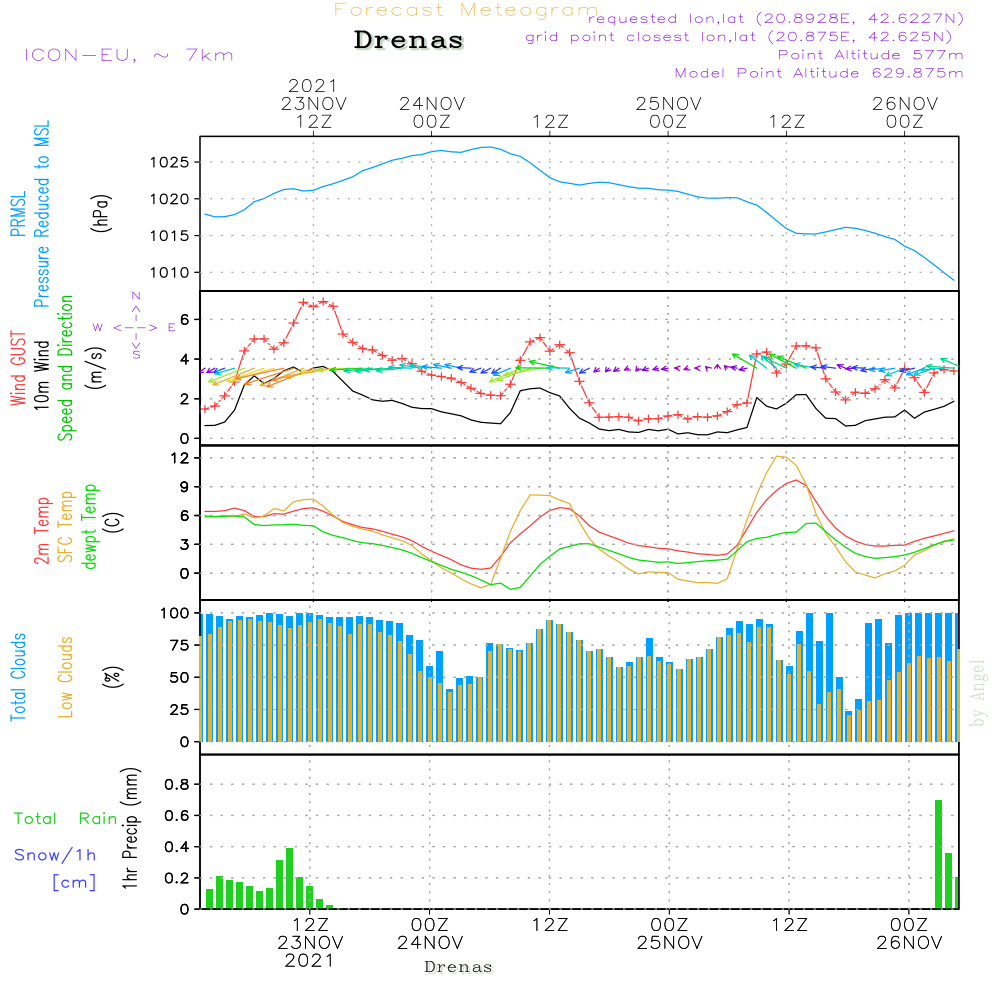Click the Point Altitude 577m label
This screenshot has height=1000, width=1000.
click(870, 55)
